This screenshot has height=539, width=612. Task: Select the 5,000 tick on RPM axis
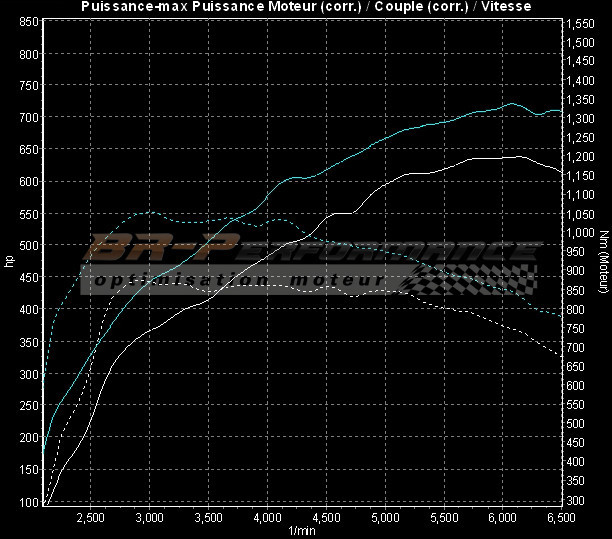[x=385, y=518]
